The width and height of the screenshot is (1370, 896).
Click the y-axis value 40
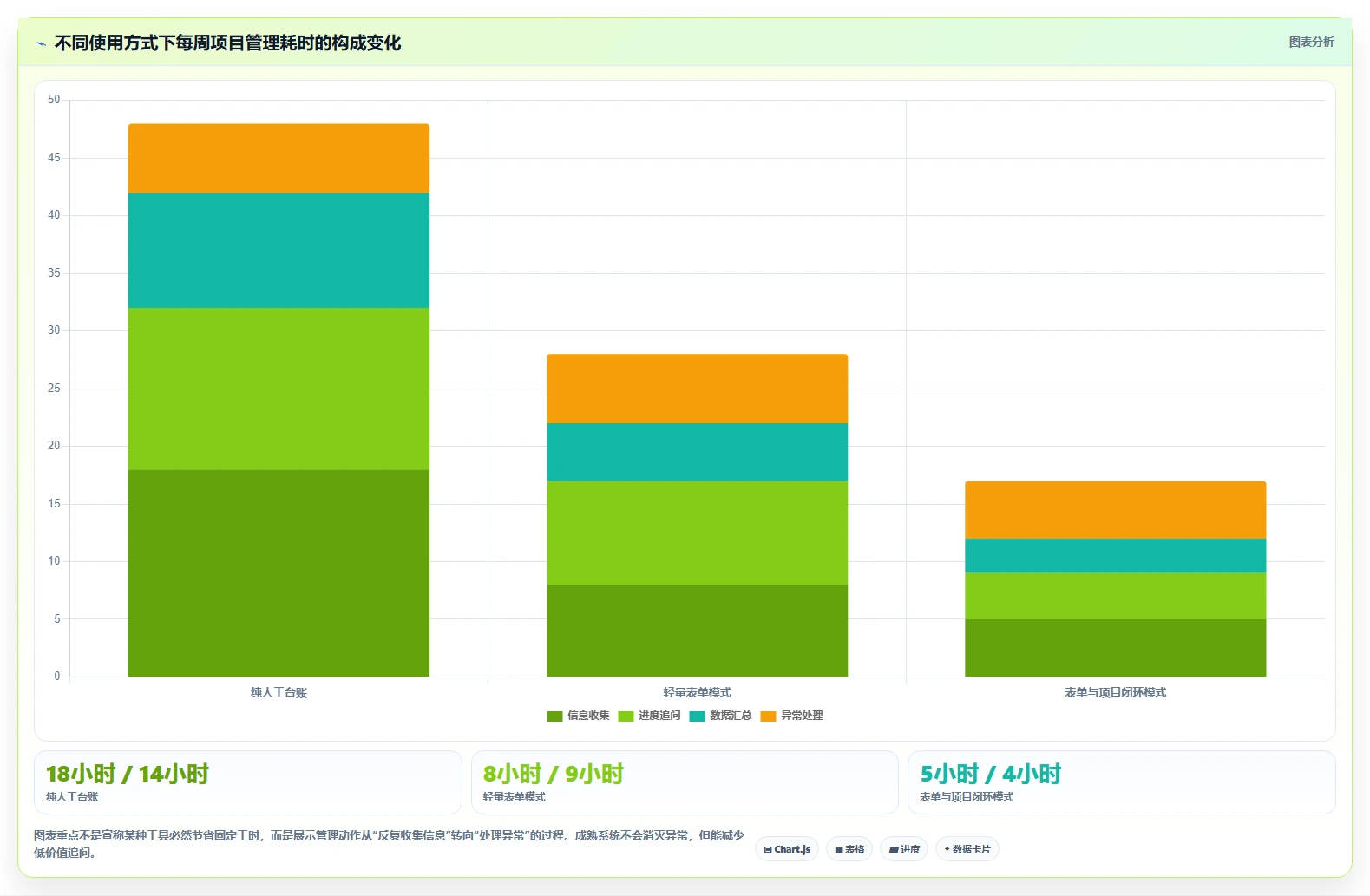54,215
